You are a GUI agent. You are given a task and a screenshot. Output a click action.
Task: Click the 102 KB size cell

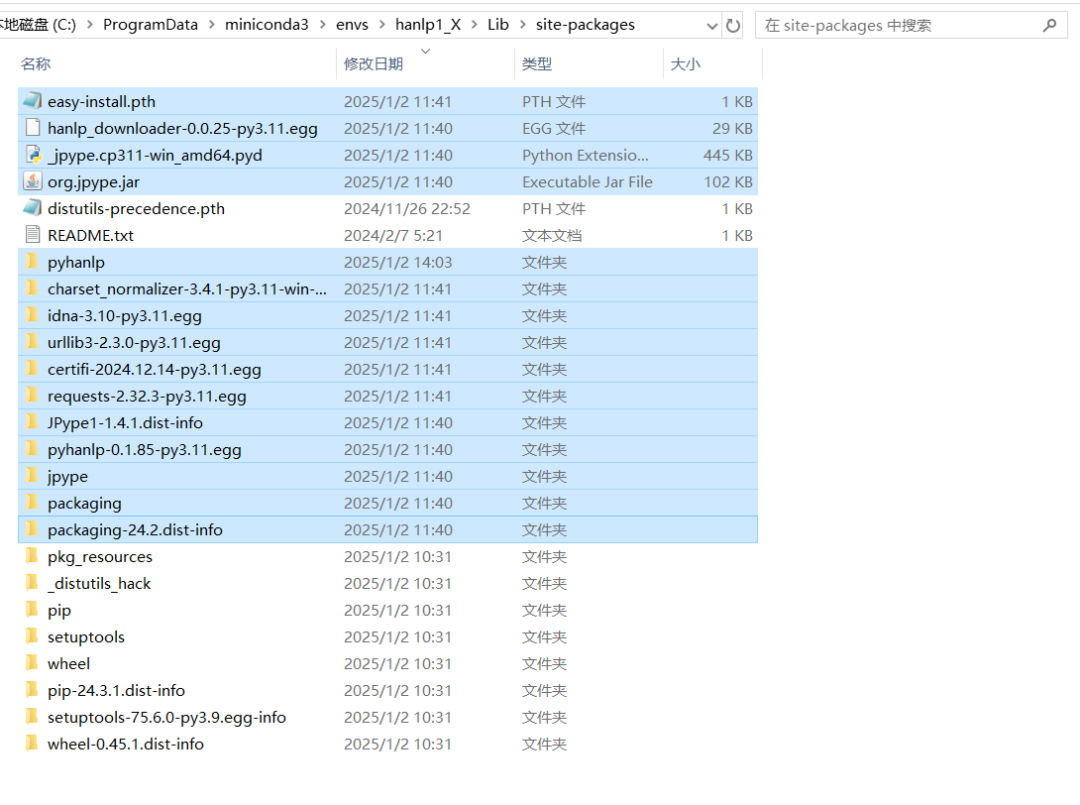pyautogui.click(x=727, y=182)
